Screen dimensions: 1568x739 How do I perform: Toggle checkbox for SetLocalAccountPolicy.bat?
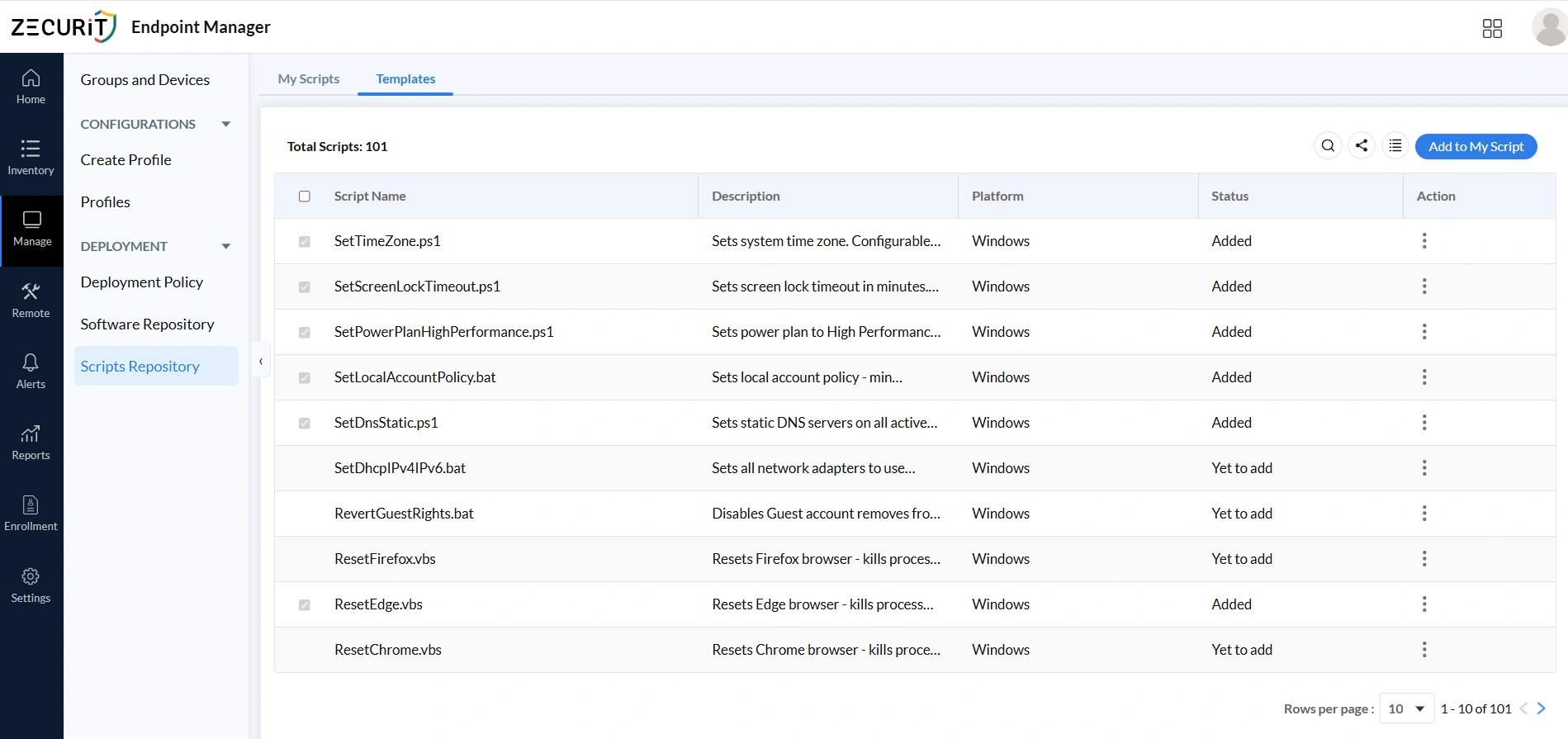pyautogui.click(x=305, y=378)
